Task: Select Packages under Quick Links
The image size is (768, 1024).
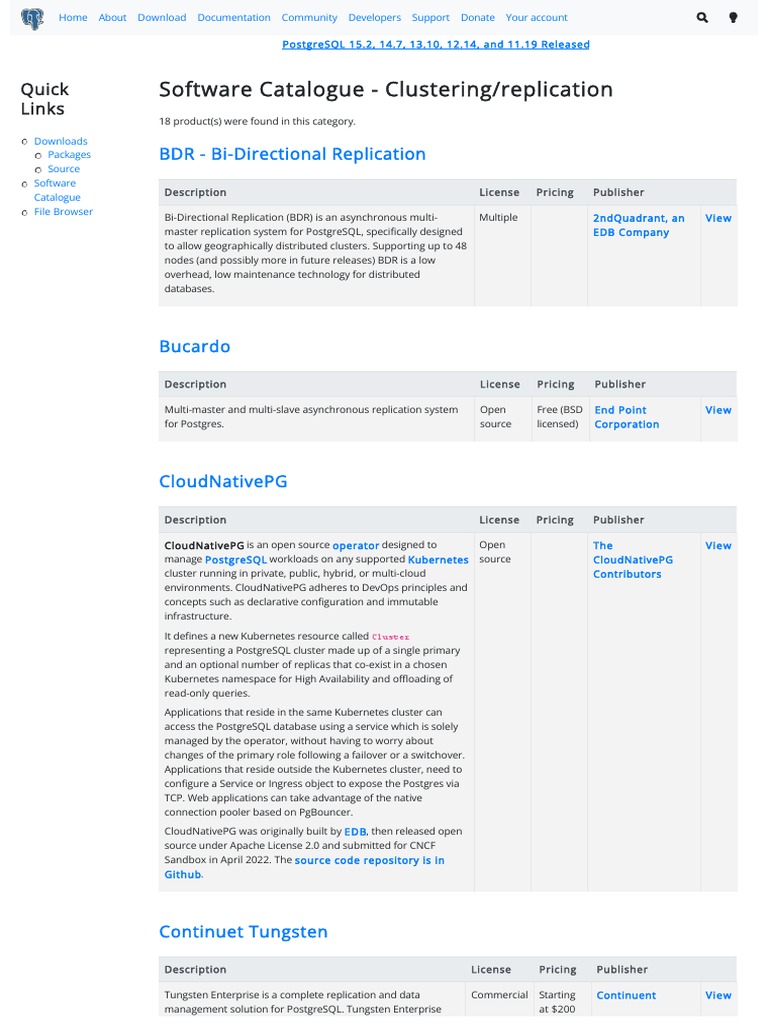Action: pyautogui.click(x=69, y=155)
